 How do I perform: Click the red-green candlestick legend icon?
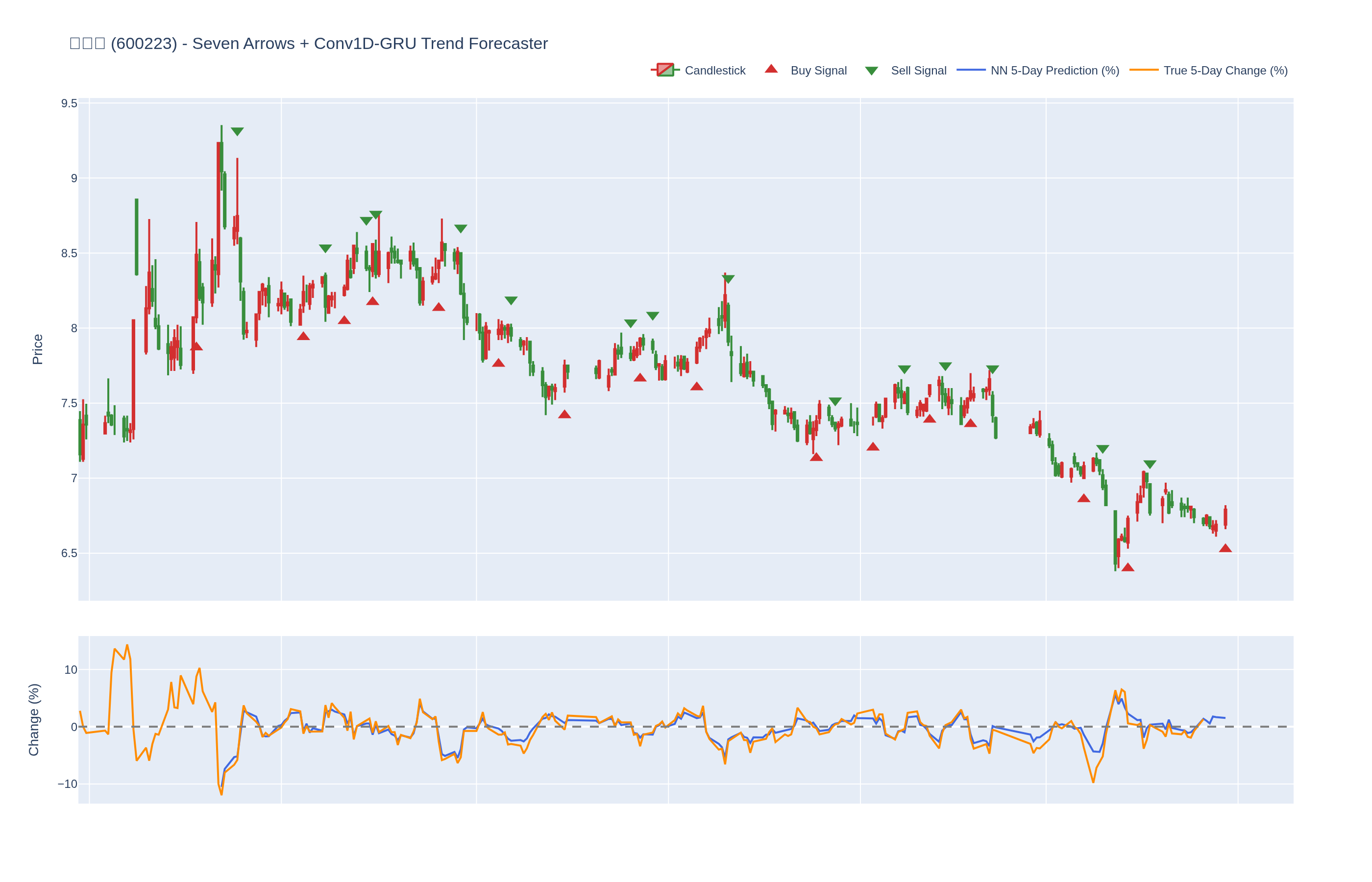tap(665, 70)
